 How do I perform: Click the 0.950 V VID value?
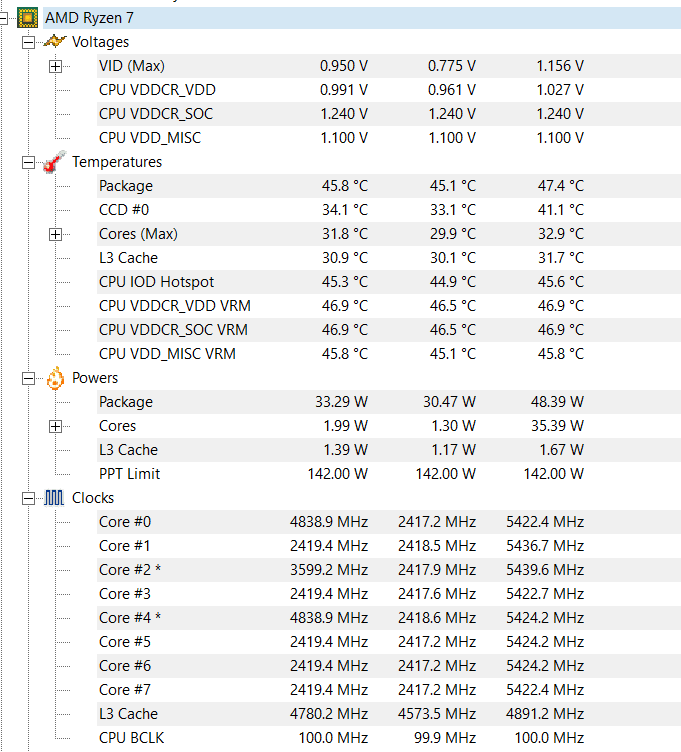[344, 66]
